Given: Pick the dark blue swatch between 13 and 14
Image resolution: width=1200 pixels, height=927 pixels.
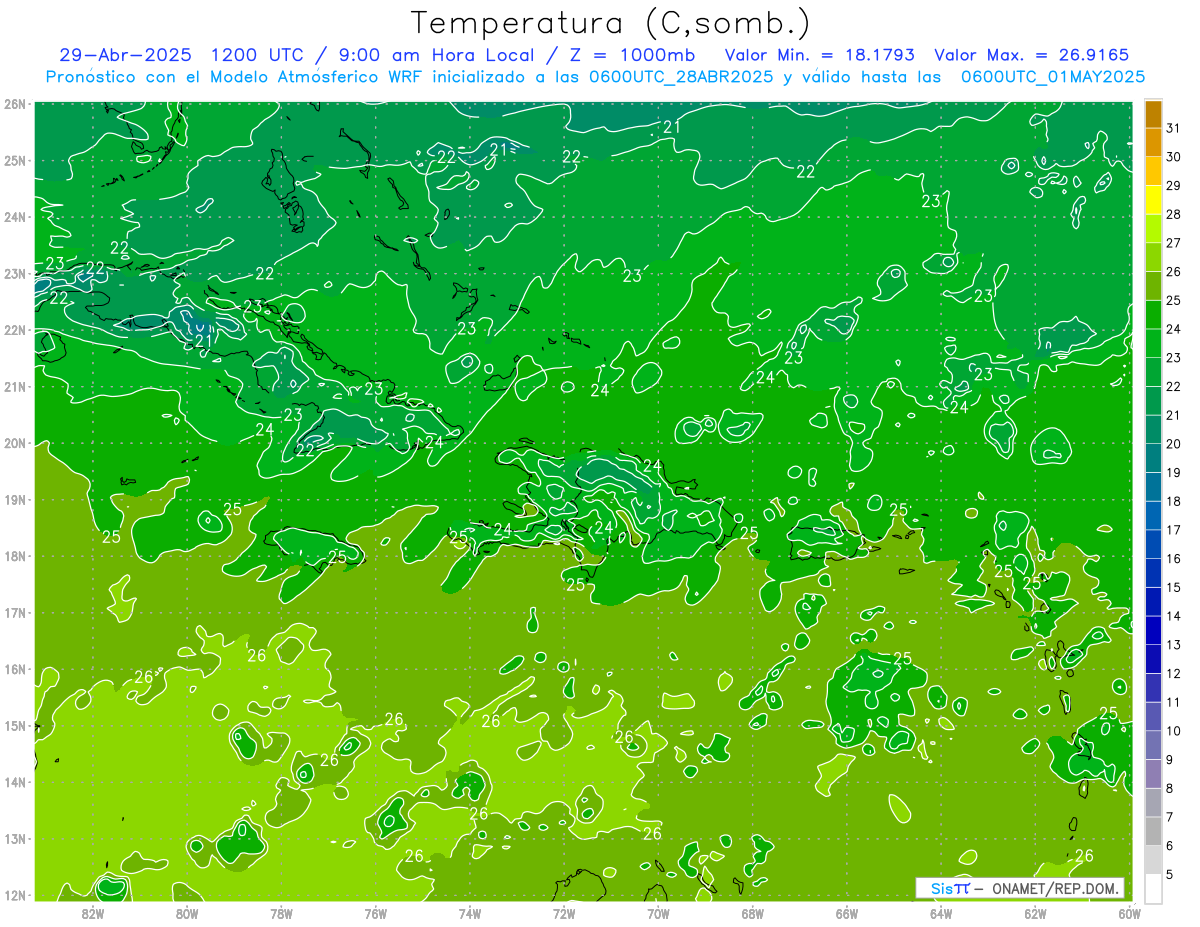Looking at the screenshot, I should (1153, 631).
